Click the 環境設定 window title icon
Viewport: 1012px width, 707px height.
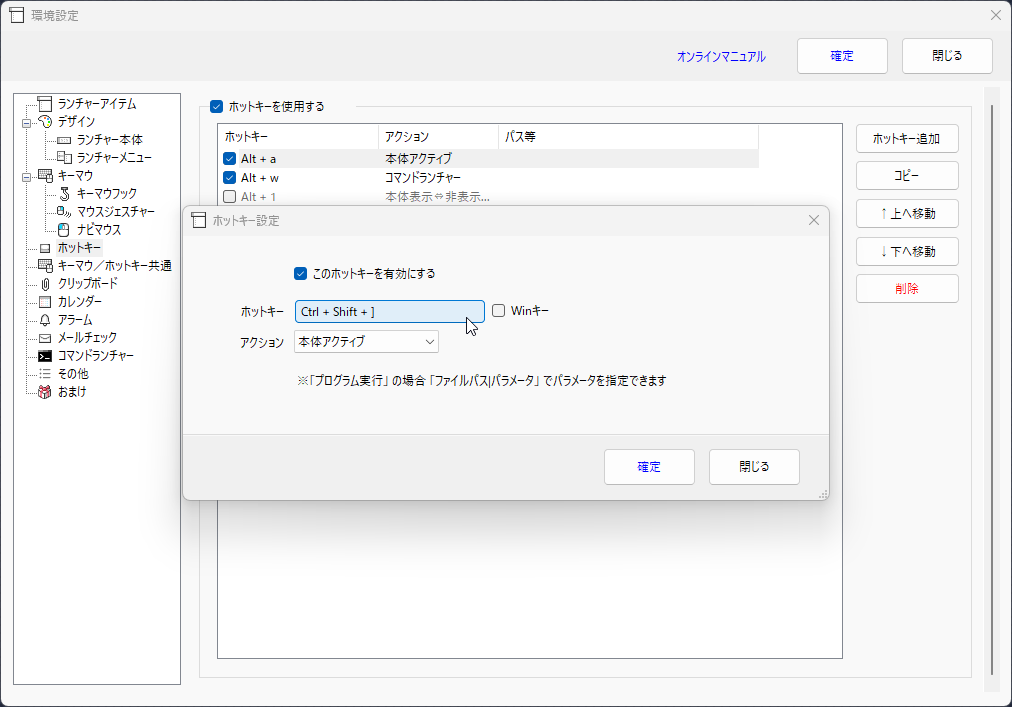(x=17, y=15)
